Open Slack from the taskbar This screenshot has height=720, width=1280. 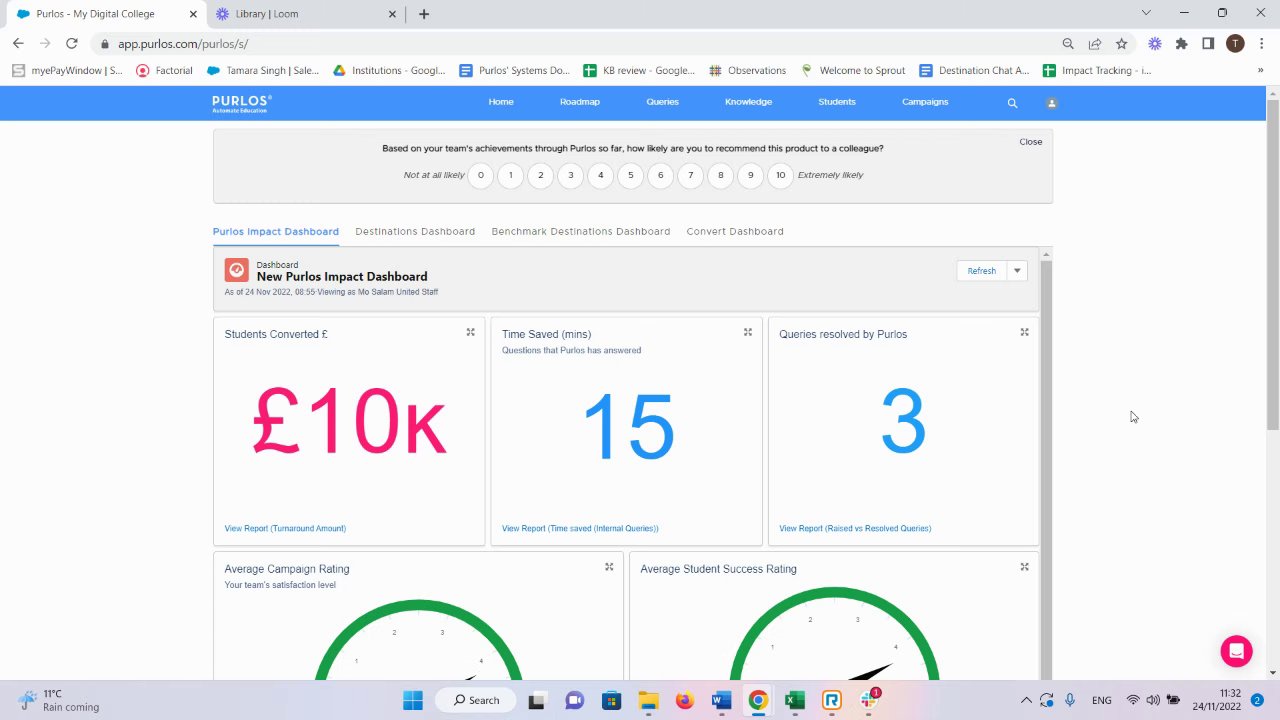(x=869, y=700)
